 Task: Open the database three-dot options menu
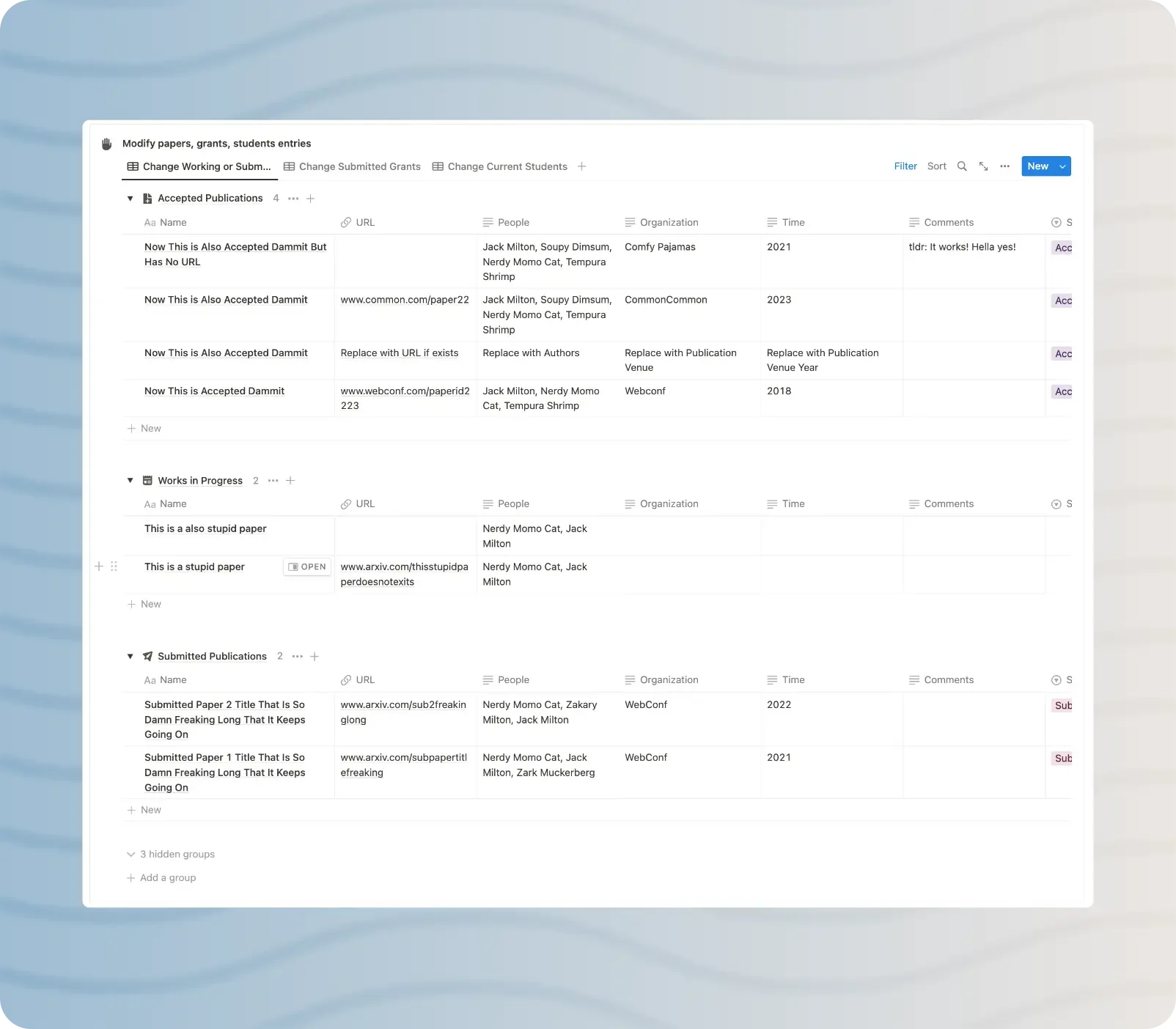1004,166
